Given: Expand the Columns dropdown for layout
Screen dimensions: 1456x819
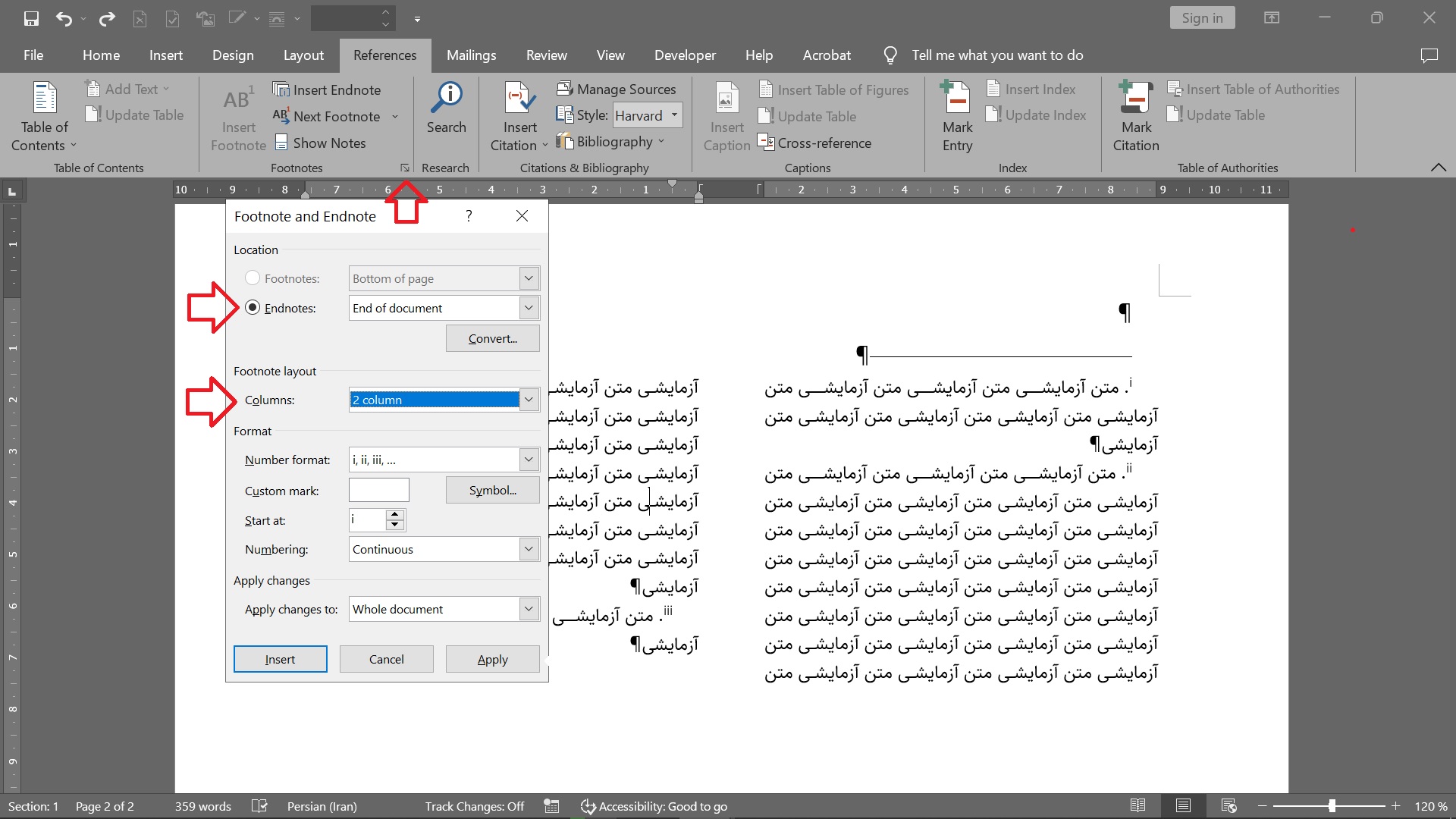Looking at the screenshot, I should click(x=528, y=399).
